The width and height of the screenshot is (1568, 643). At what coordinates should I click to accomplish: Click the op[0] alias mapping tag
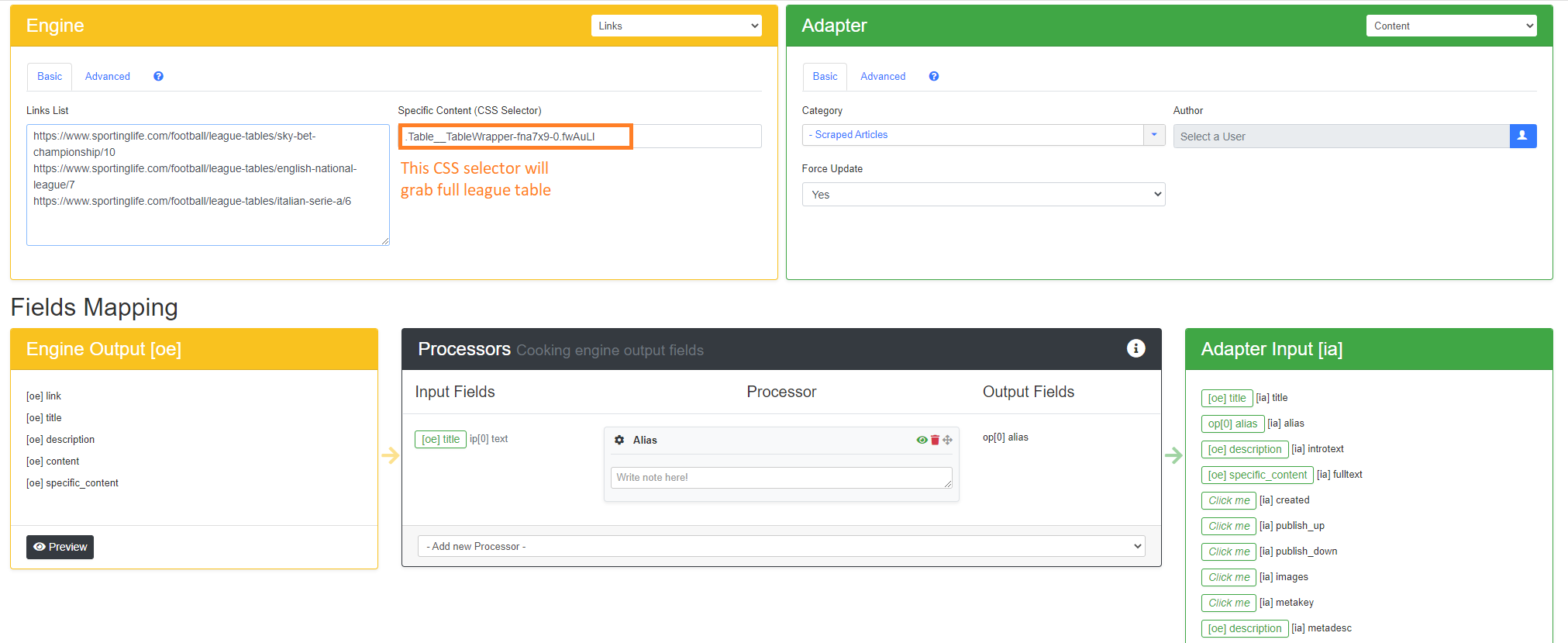pyautogui.click(x=1232, y=423)
